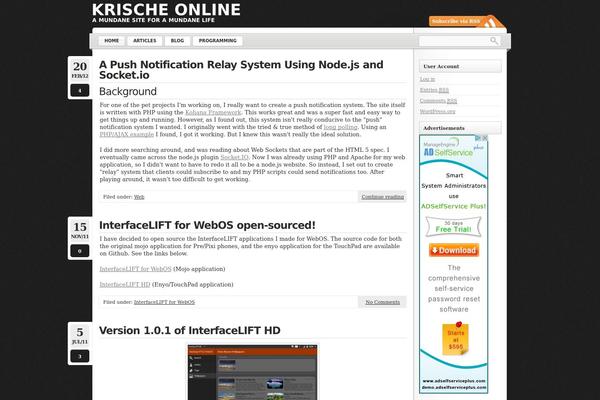The image size is (600, 400).
Task: Click the 5 Jul/11 date badge
Action: (80, 335)
